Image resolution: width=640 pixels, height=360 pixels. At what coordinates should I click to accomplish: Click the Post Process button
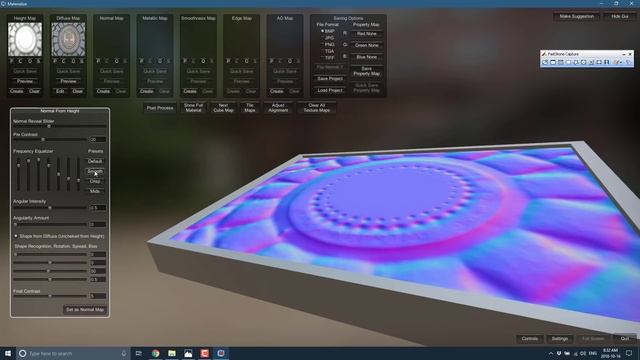160,108
